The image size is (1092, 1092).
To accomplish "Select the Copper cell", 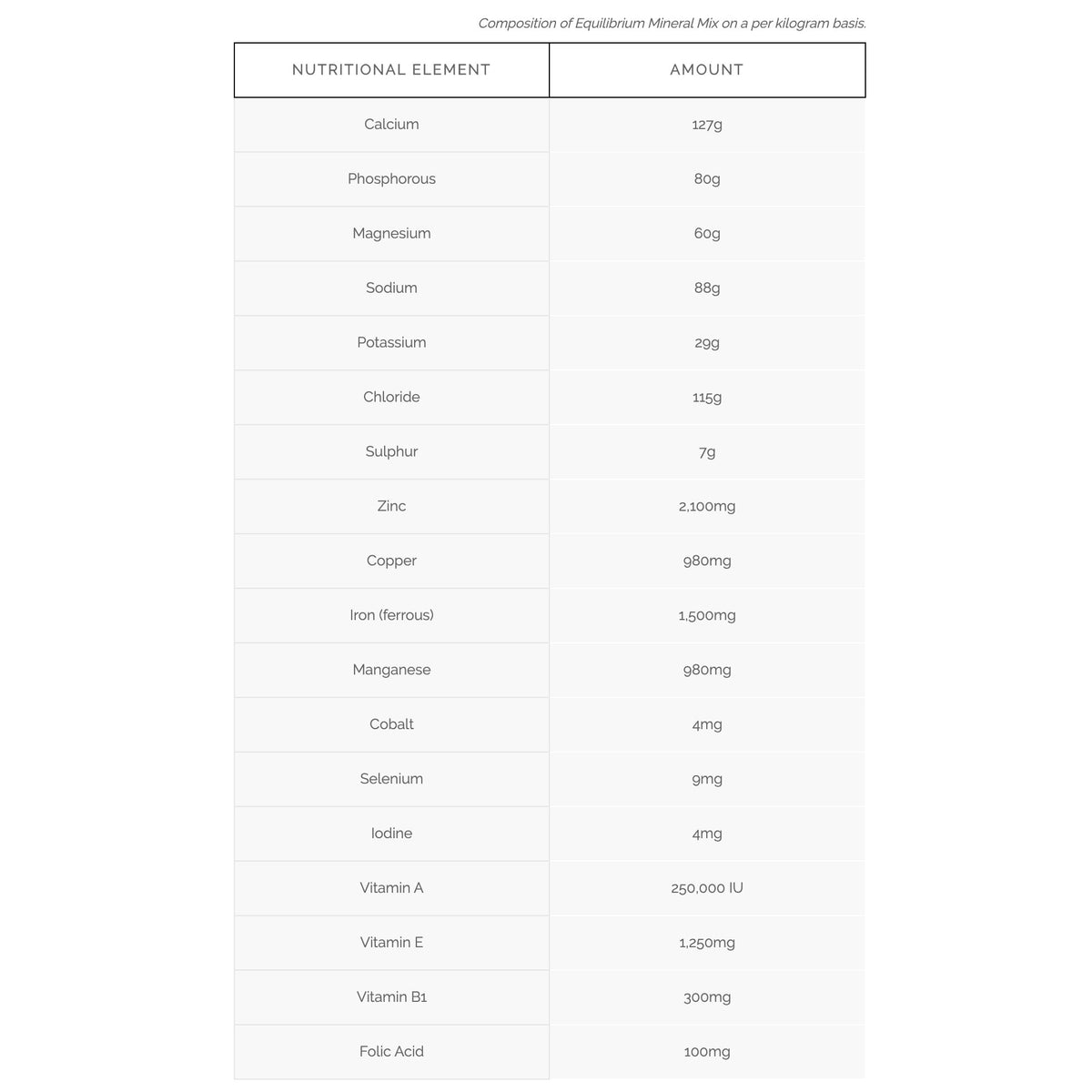I will coord(391,561).
